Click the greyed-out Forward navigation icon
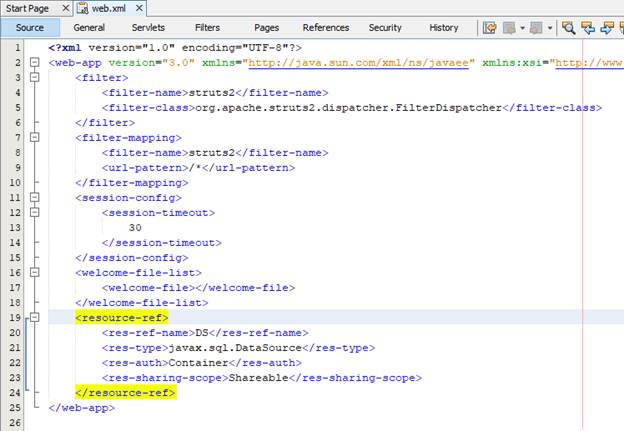624x431 pixels. click(536, 27)
